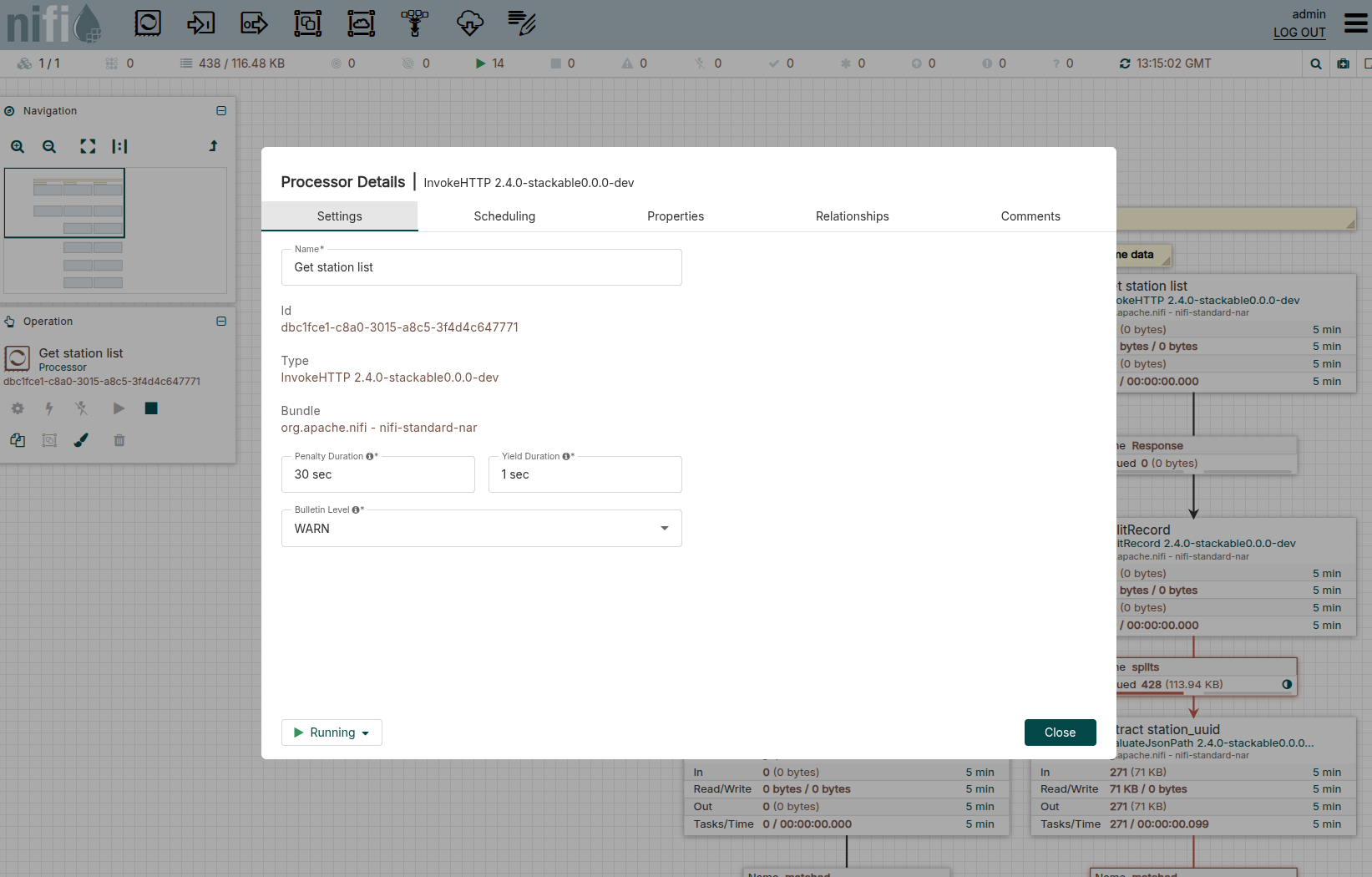Switch to the Scheduling tab

tap(504, 216)
